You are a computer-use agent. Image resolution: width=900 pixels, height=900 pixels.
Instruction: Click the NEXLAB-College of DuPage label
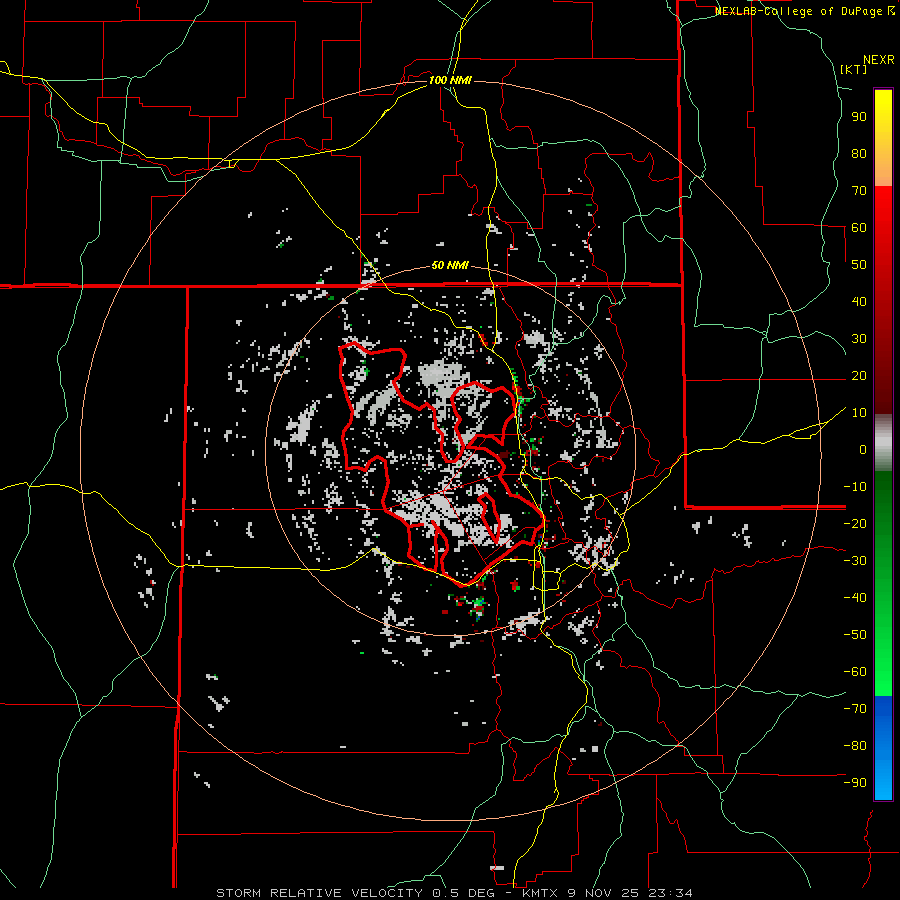tap(799, 11)
